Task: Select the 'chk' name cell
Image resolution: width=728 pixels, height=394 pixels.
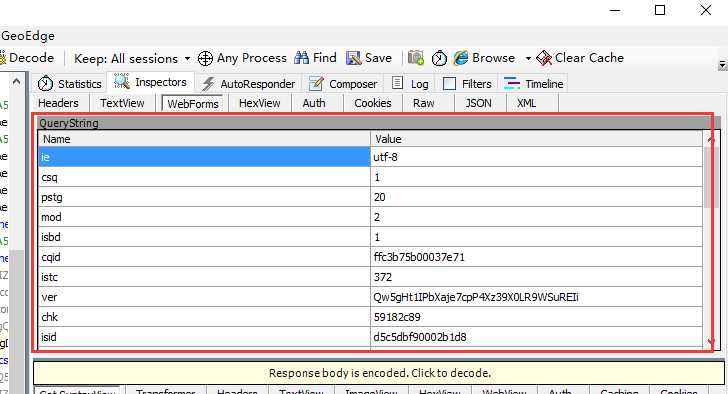Action: (x=204, y=316)
